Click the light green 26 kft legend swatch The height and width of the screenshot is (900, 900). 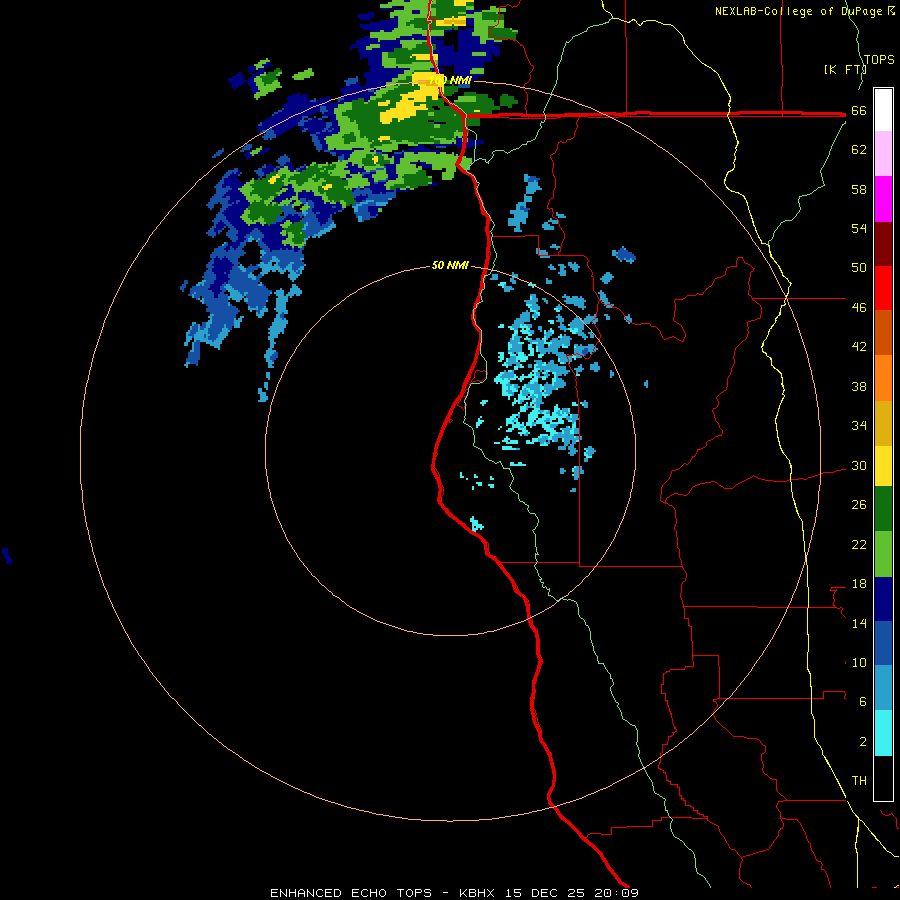(x=883, y=554)
